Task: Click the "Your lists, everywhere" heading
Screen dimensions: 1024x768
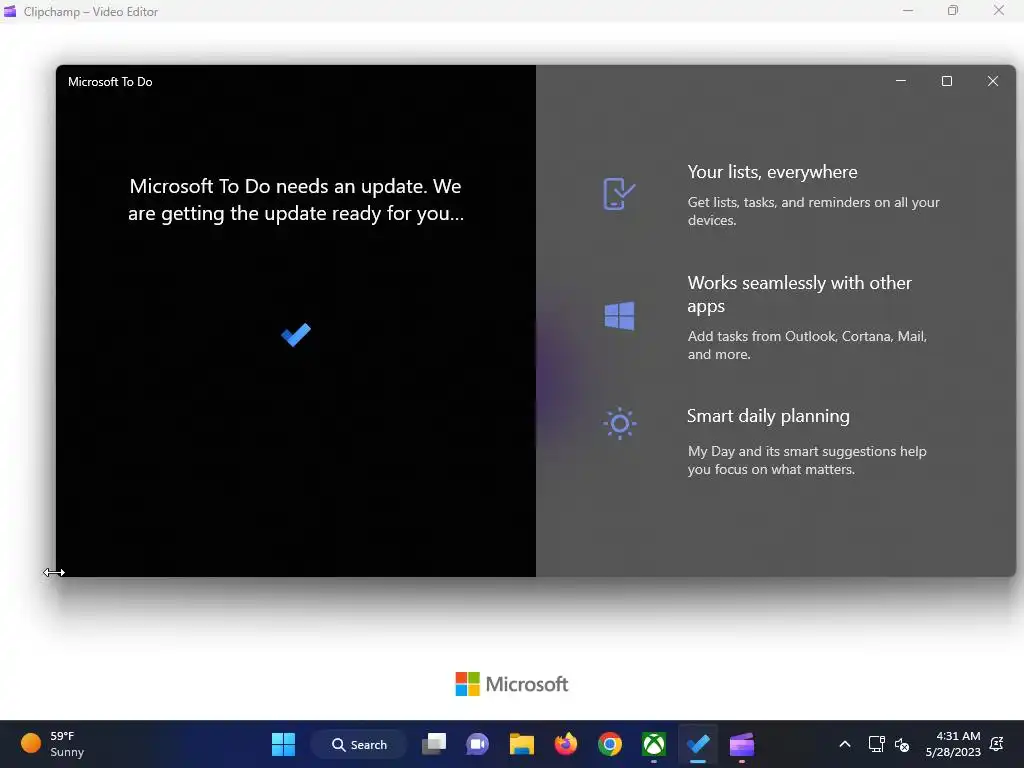Action: pyautogui.click(x=773, y=172)
